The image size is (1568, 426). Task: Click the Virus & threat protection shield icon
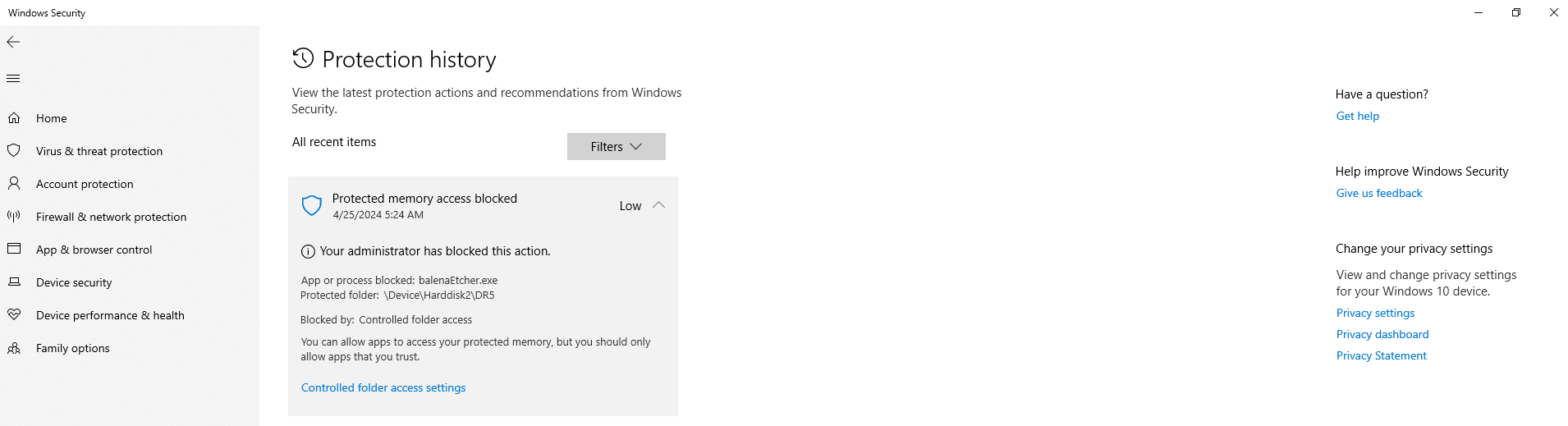[x=14, y=151]
